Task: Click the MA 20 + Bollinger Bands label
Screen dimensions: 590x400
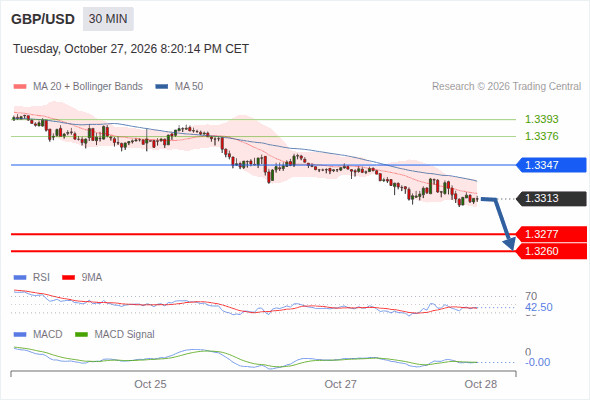Action: [x=88, y=87]
